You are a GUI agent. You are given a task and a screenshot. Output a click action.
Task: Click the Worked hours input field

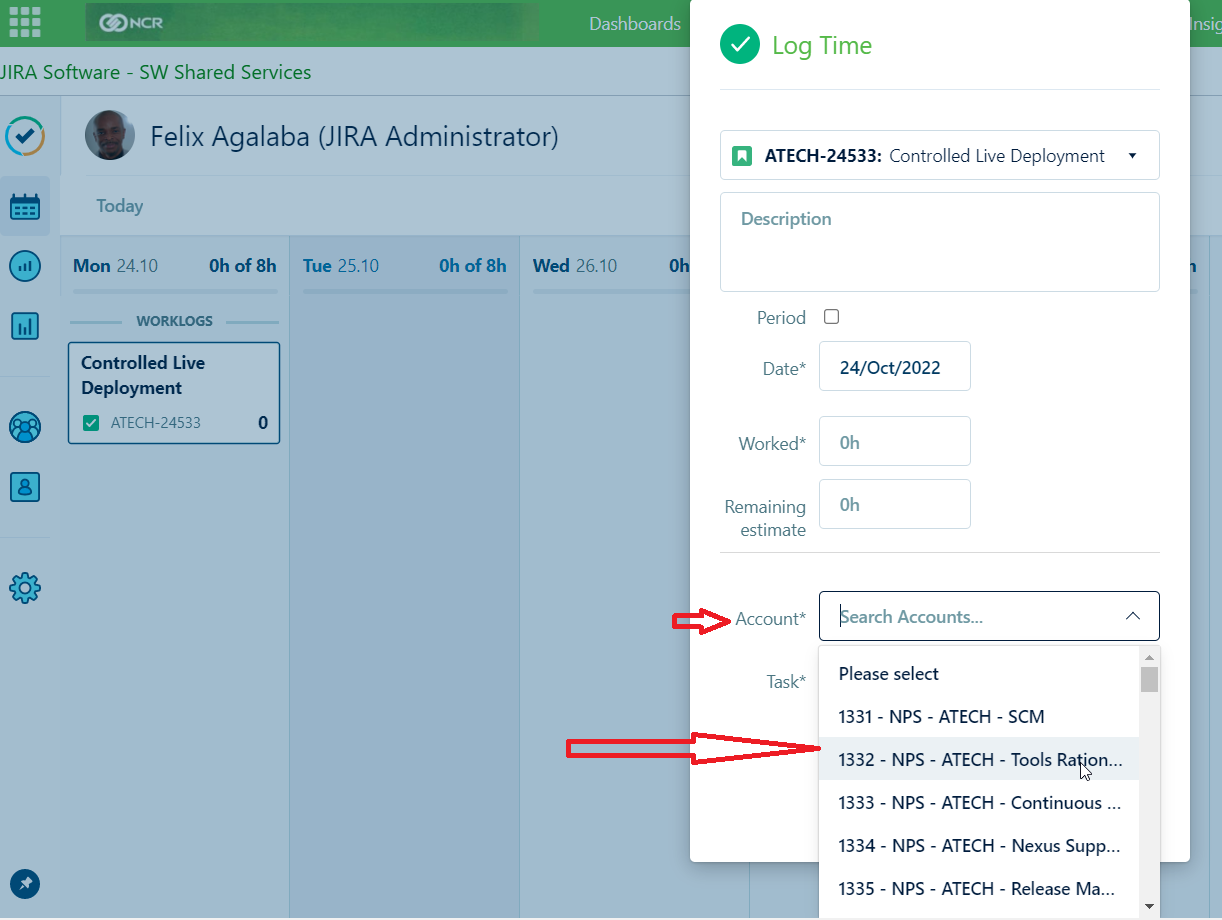pyautogui.click(x=894, y=442)
